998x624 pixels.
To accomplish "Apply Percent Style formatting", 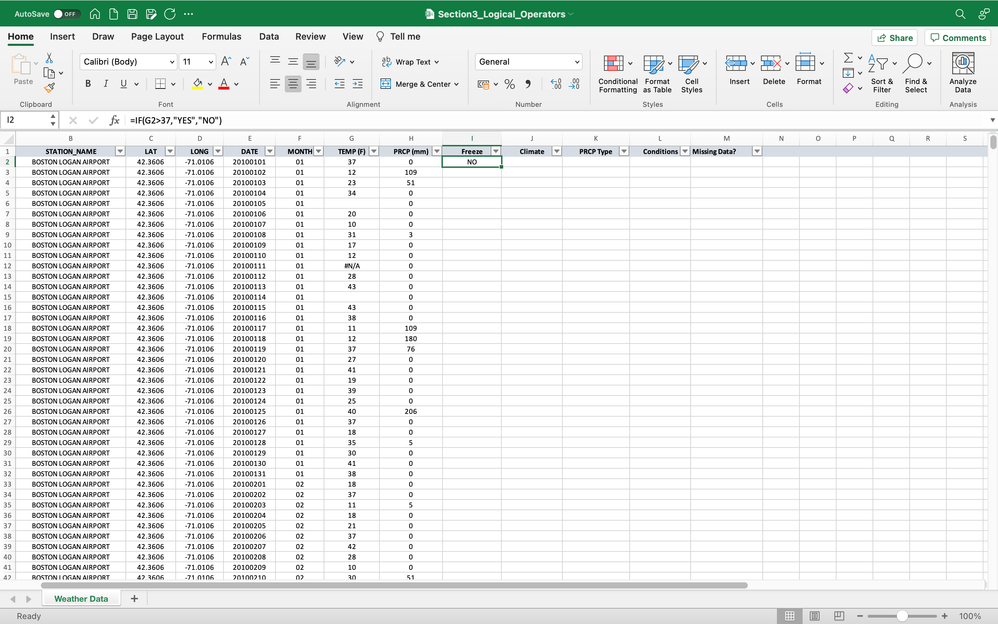I will pos(509,85).
